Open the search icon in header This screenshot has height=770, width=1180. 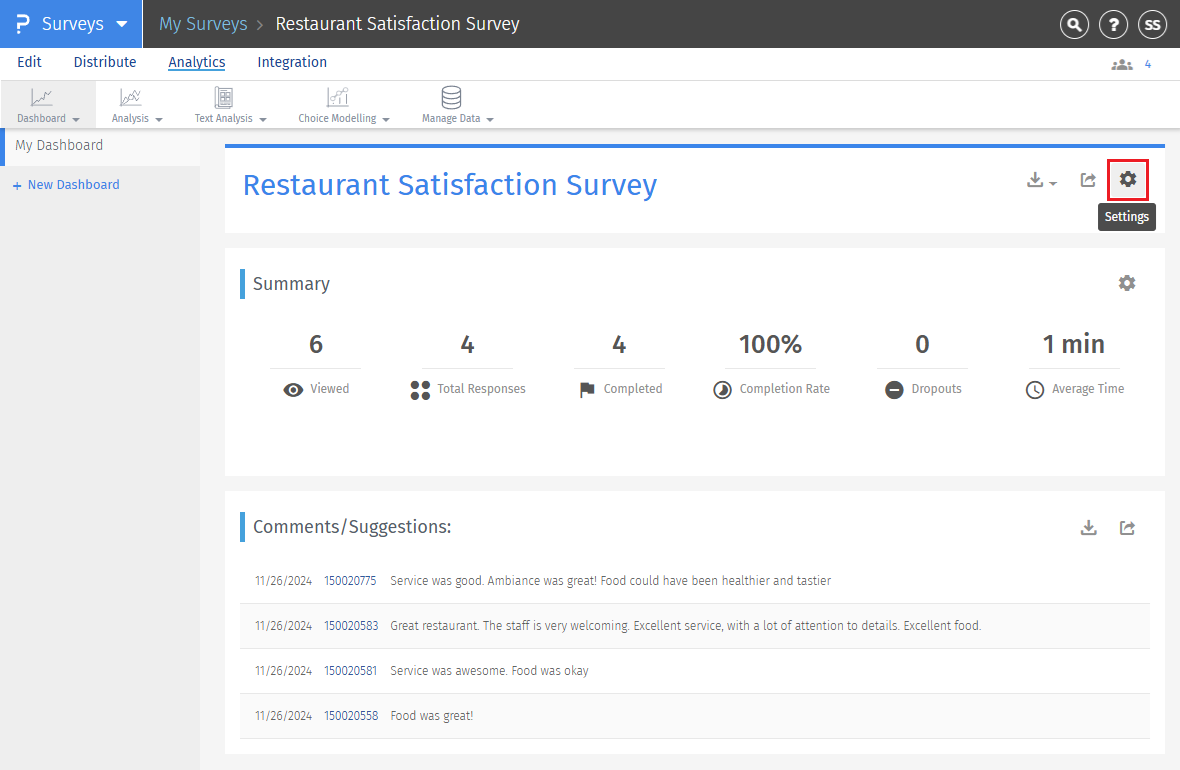(1074, 24)
